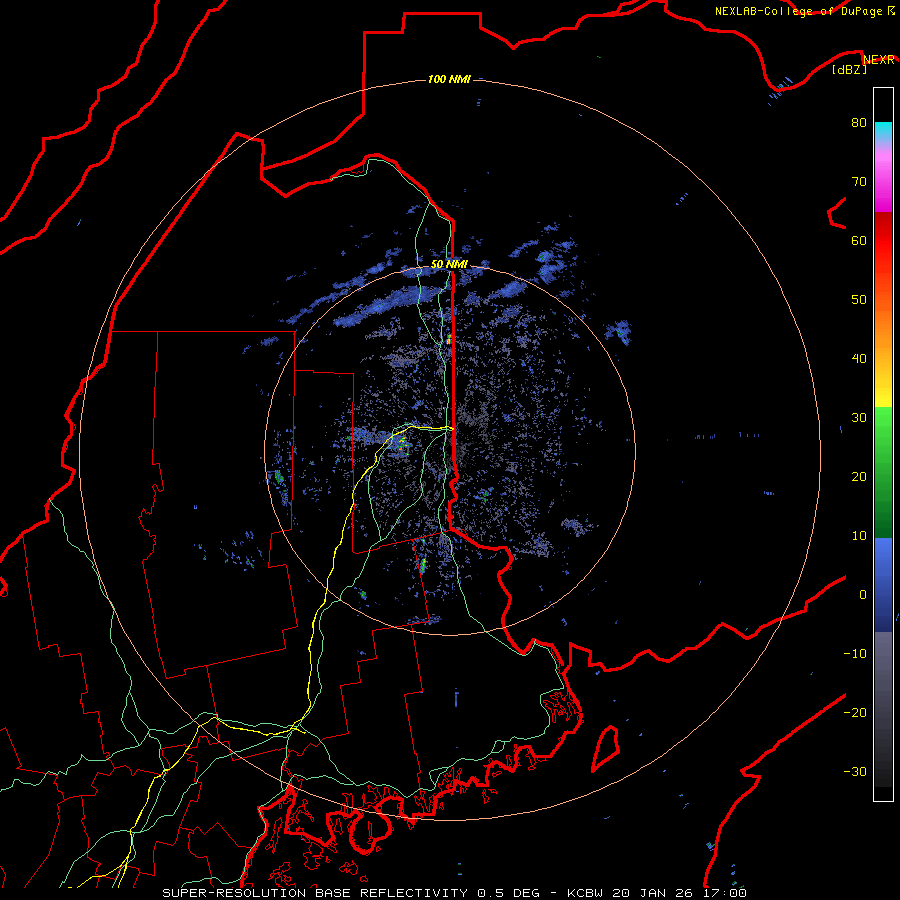Click the '10' value on the dBZ scale
Screen dimensions: 900x900
[859, 536]
